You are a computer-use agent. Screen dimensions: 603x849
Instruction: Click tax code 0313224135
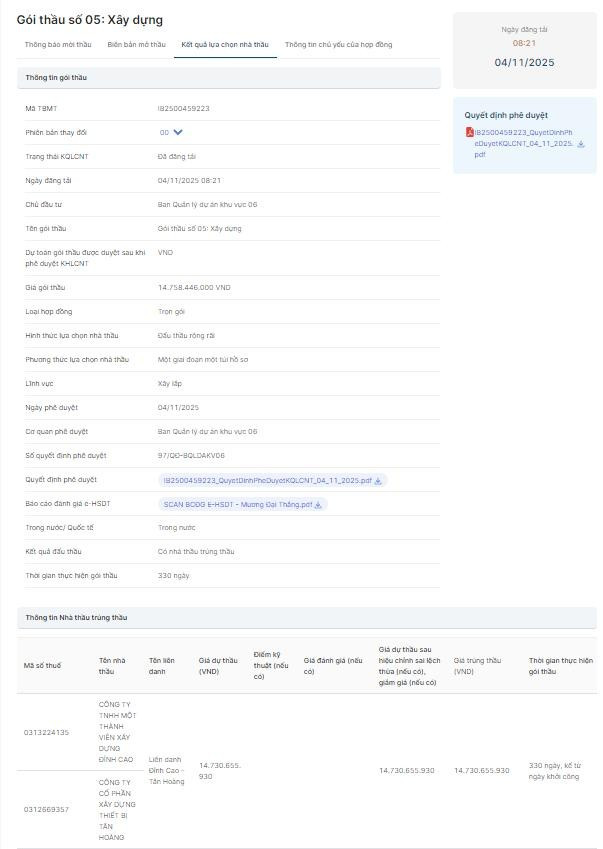click(46, 733)
